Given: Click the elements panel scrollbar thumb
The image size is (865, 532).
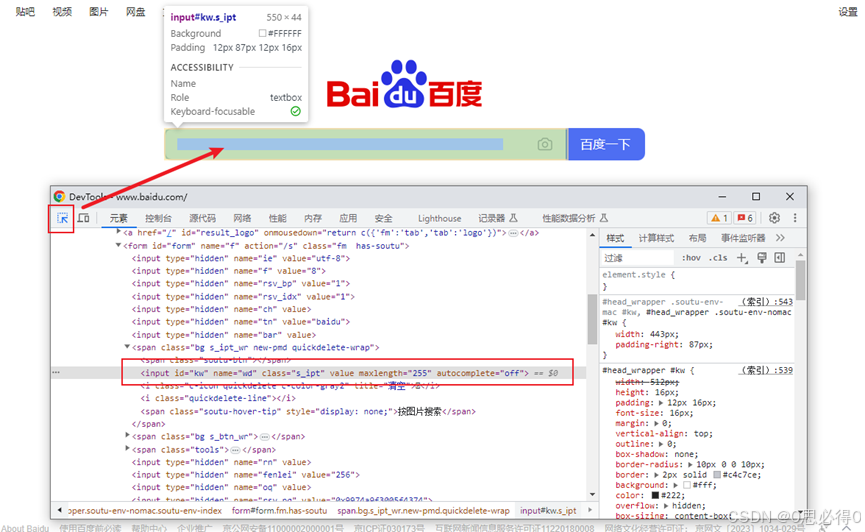Looking at the screenshot, I should pyautogui.click(x=592, y=318).
